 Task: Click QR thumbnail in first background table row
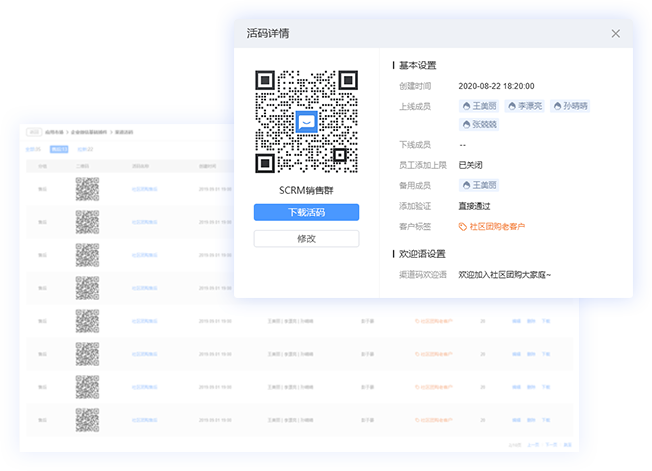point(87,189)
